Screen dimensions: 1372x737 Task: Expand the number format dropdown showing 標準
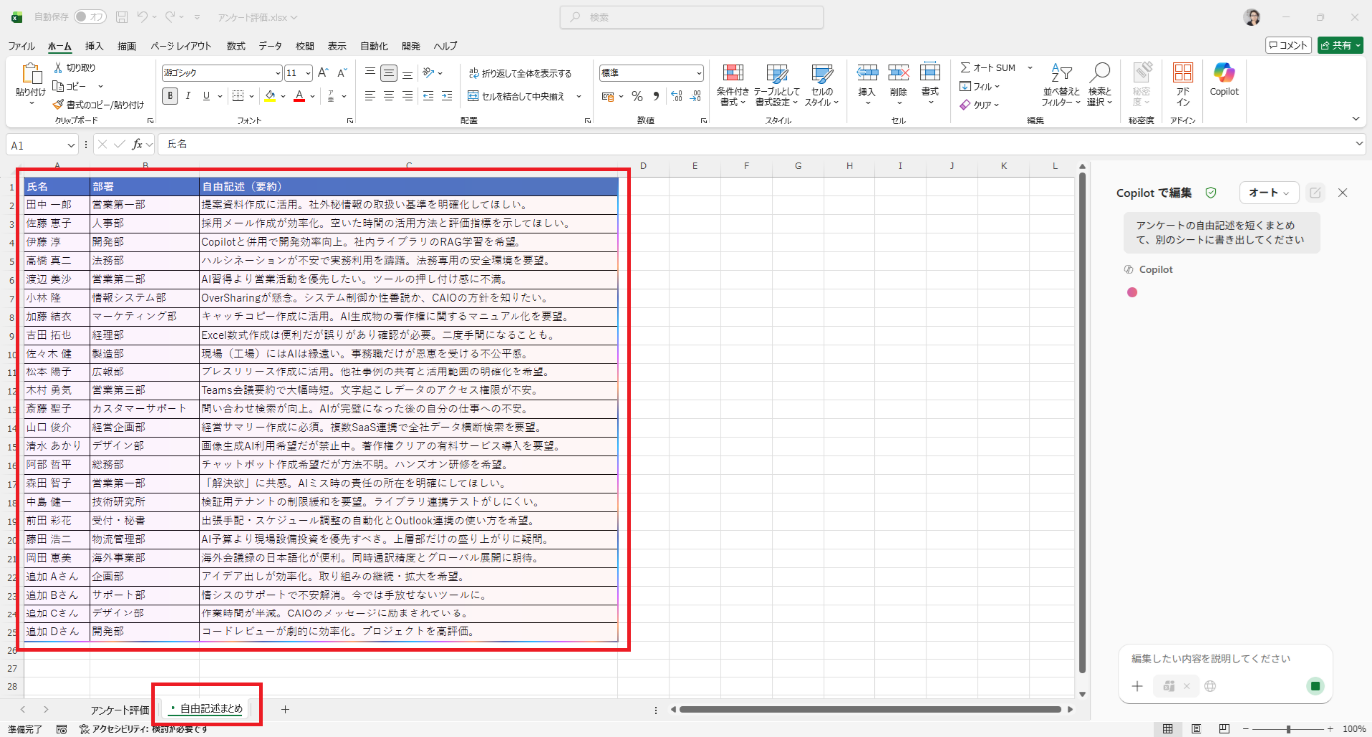coord(698,73)
